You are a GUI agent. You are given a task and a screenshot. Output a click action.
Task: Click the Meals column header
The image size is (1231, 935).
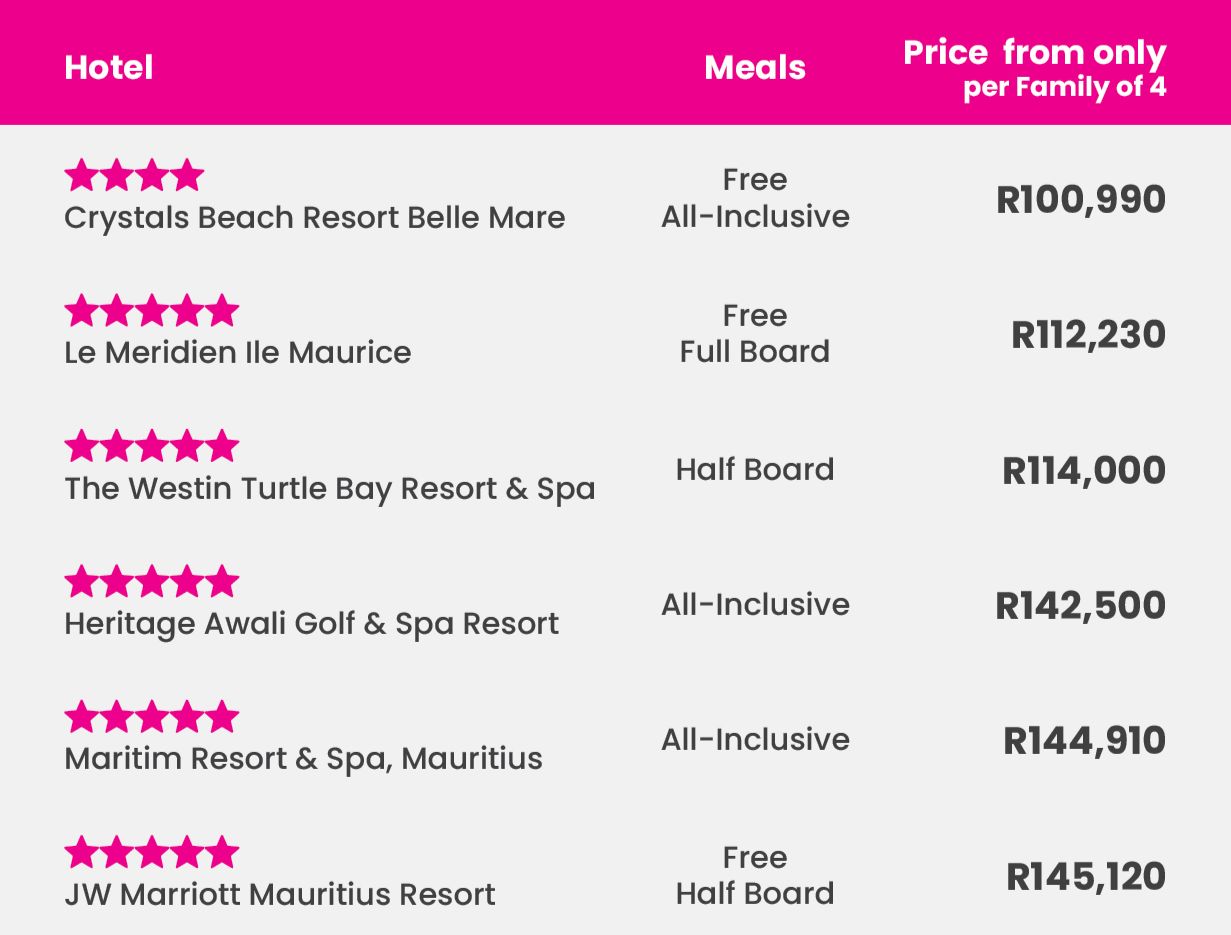pos(755,68)
